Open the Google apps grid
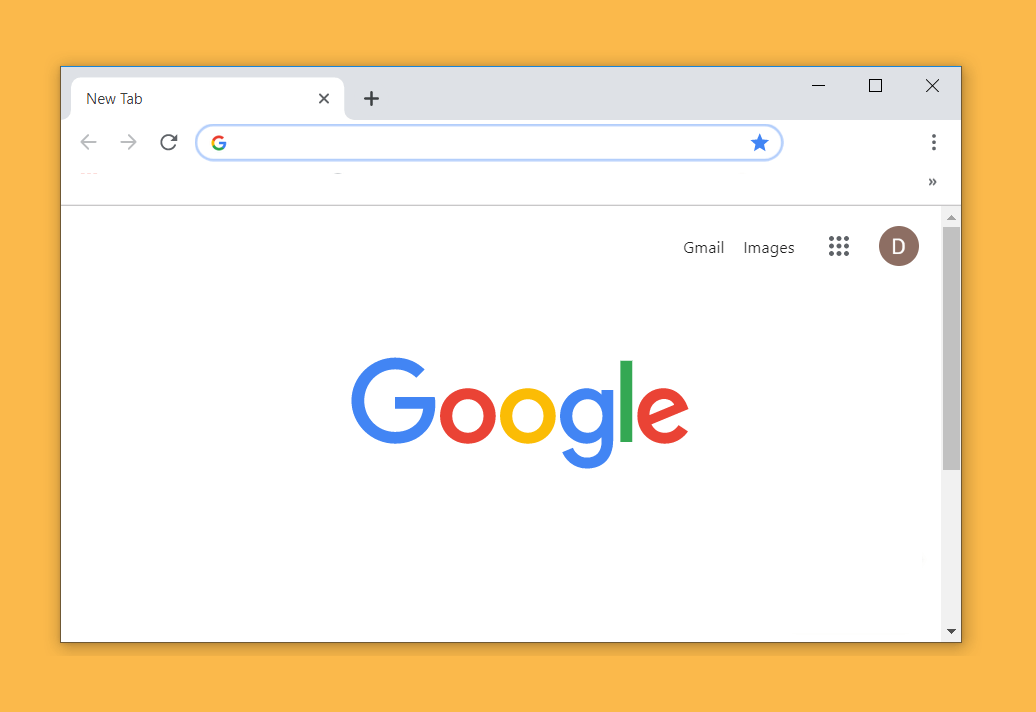The width and height of the screenshot is (1036, 712). click(x=838, y=246)
